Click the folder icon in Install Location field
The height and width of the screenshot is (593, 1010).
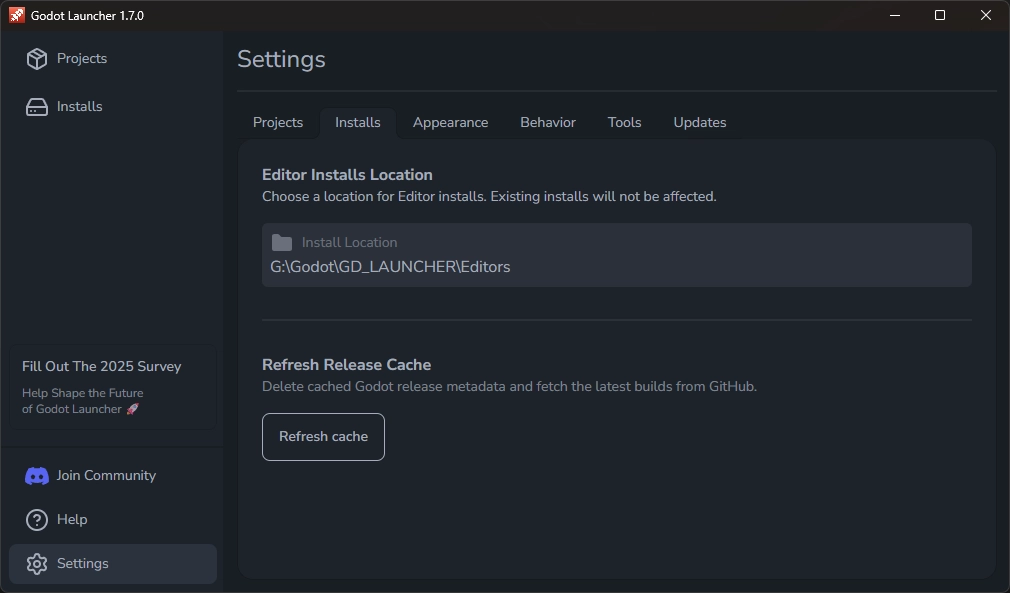281,241
